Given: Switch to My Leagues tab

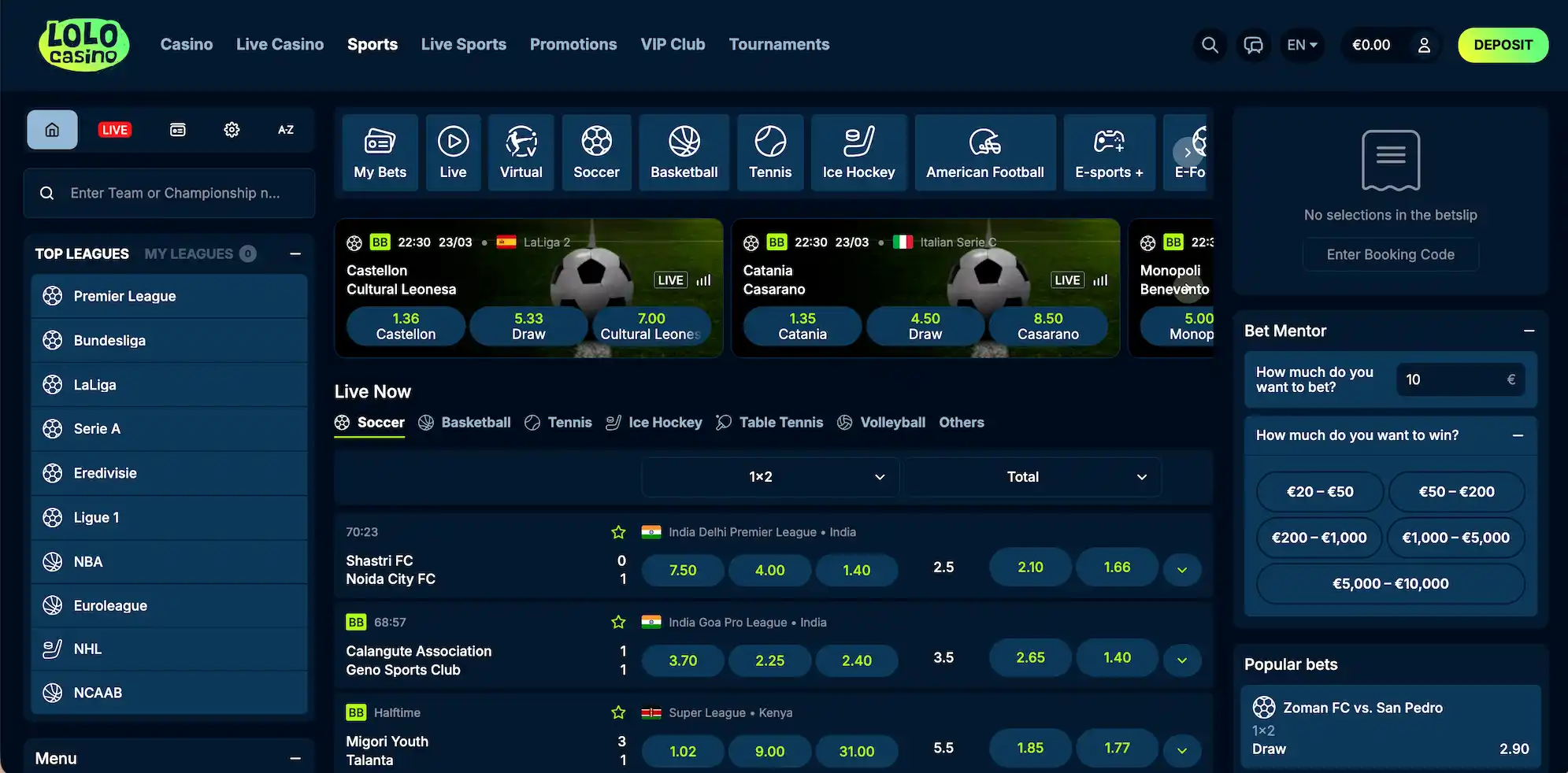Looking at the screenshot, I should 200,253.
